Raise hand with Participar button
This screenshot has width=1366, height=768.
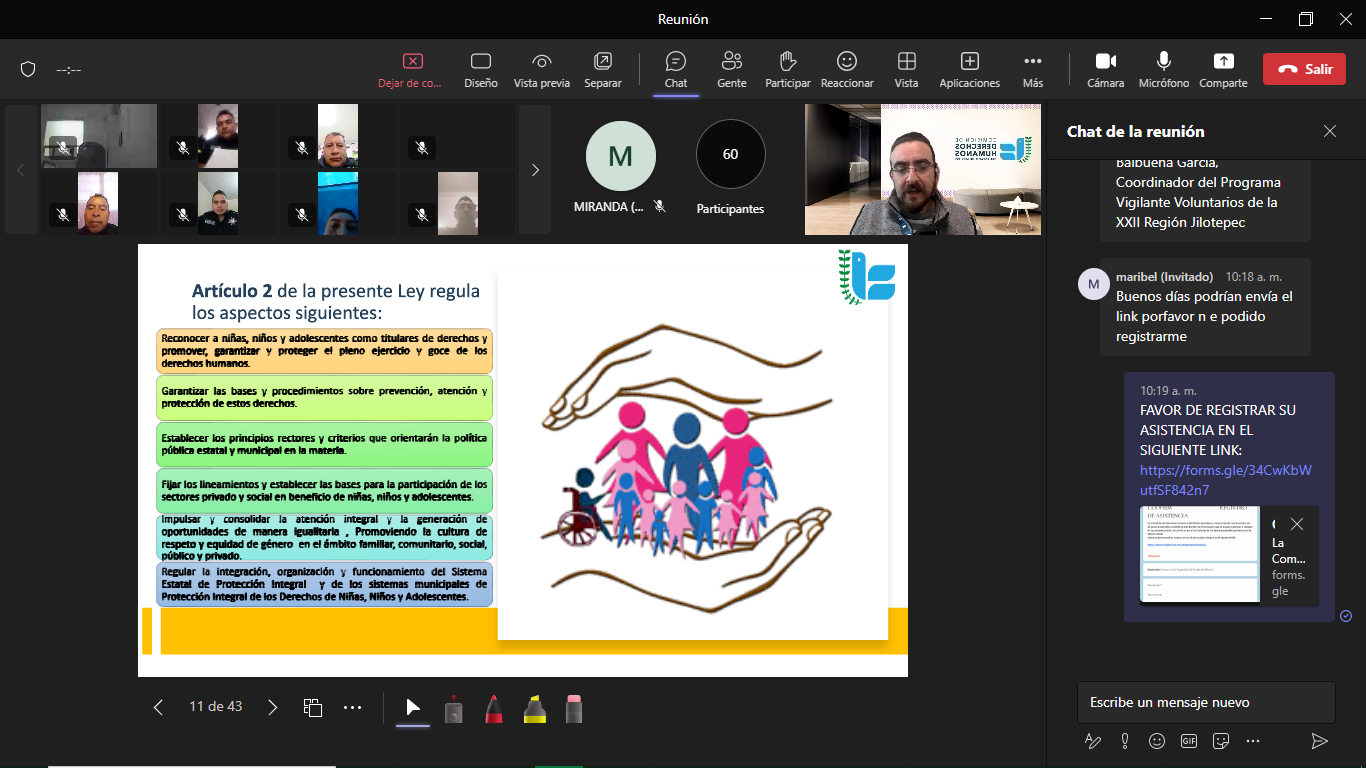tap(787, 69)
